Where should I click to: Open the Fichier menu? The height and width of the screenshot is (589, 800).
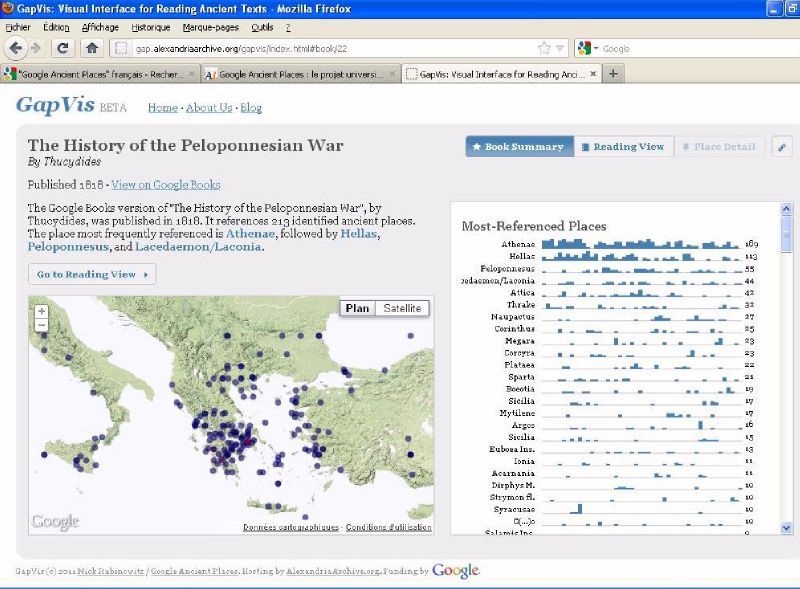(18, 28)
